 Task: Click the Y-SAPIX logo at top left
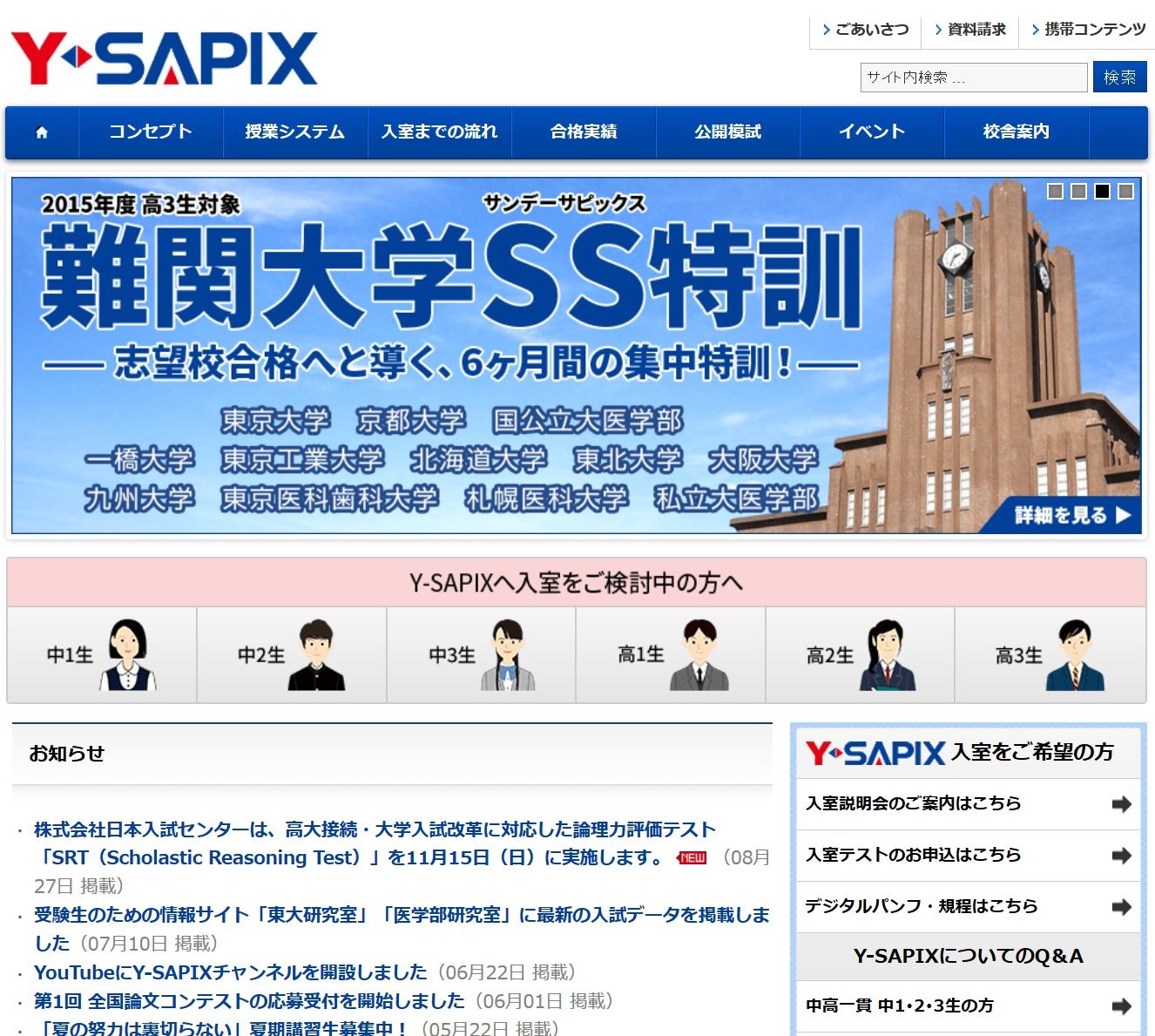coord(164,58)
